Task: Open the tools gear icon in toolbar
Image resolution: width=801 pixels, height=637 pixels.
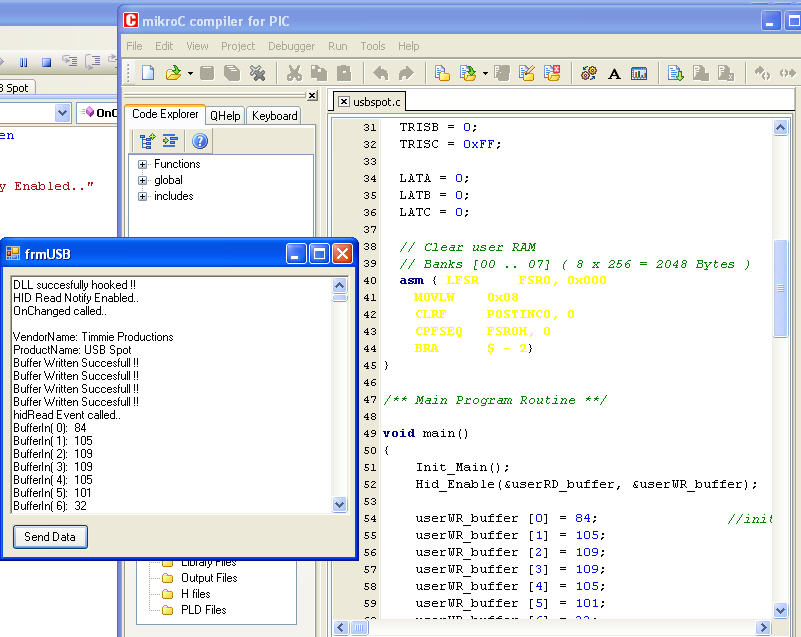Action: click(589, 73)
